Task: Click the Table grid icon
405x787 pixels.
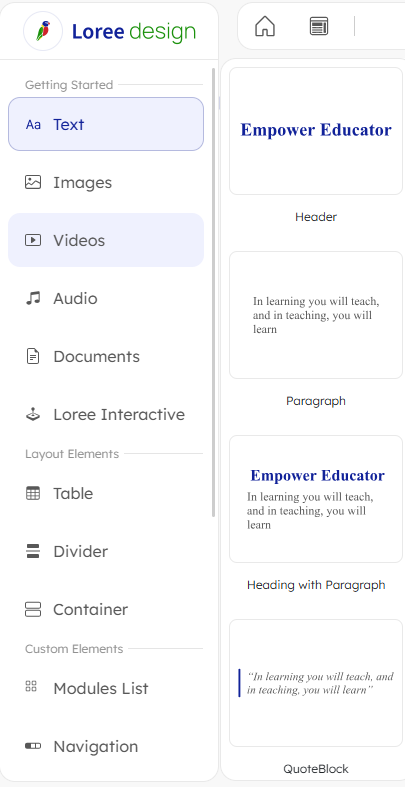Action: (x=33, y=493)
